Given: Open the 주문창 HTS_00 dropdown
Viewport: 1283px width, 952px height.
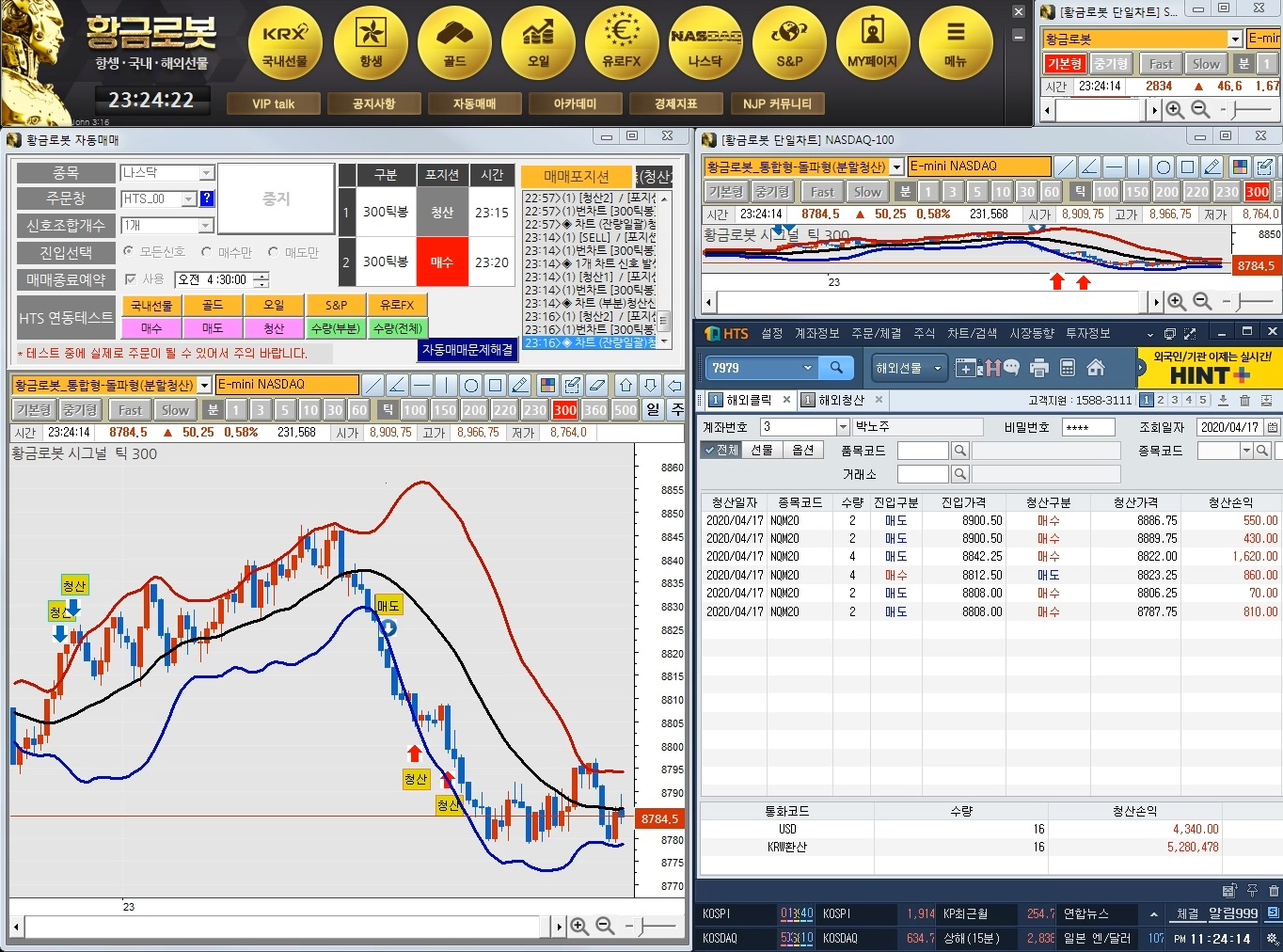Looking at the screenshot, I should (188, 199).
